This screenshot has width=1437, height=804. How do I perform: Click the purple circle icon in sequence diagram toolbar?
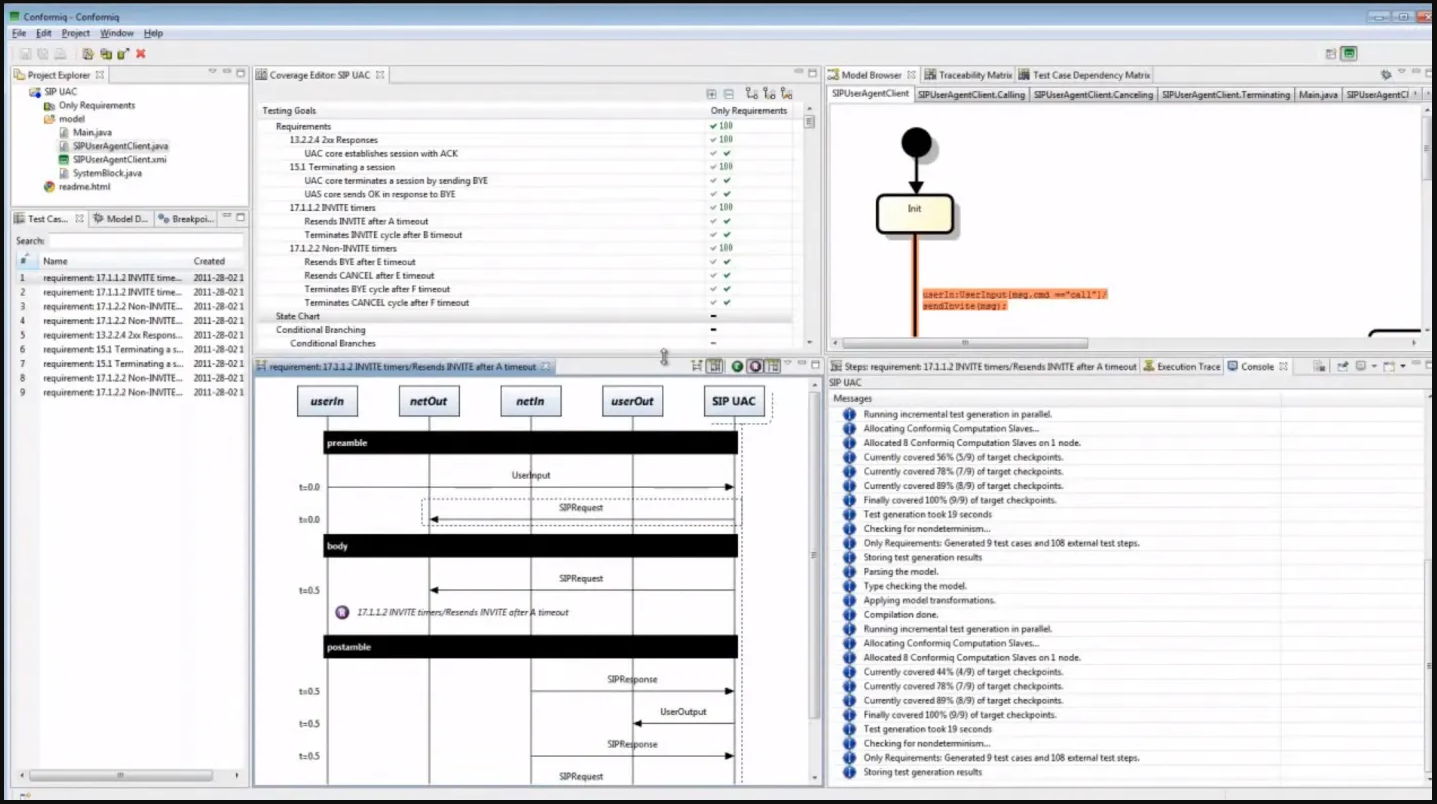coord(755,366)
